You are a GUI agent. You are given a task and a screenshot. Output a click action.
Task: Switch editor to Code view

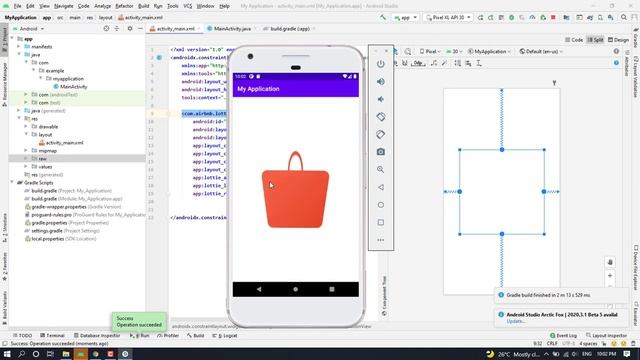coord(574,40)
